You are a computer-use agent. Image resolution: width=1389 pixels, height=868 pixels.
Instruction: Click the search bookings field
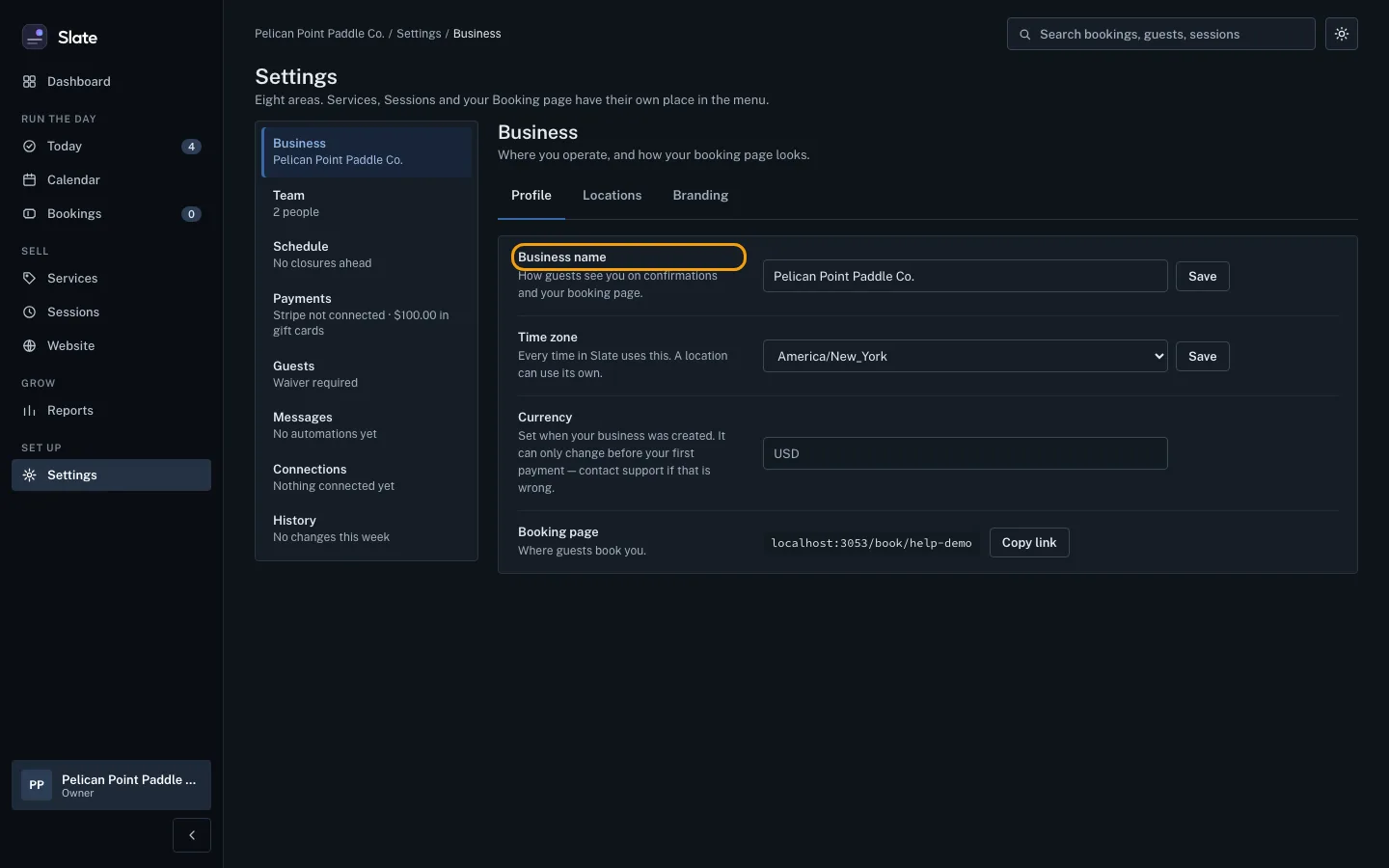click(1161, 35)
